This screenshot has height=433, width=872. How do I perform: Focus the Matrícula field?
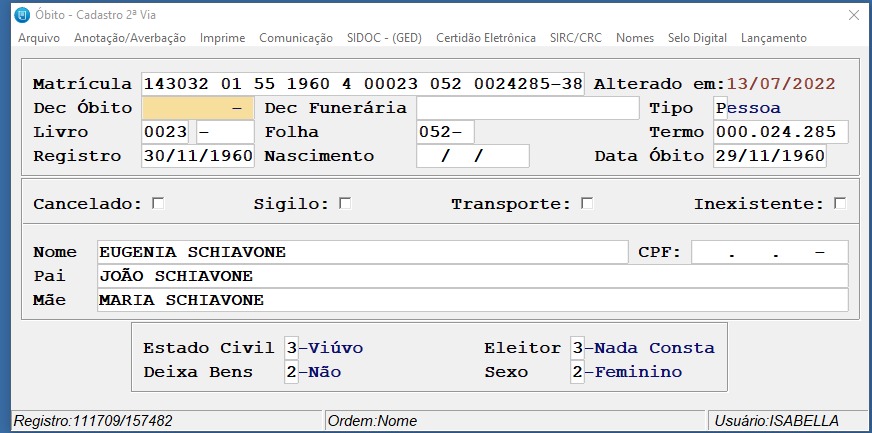click(363, 84)
